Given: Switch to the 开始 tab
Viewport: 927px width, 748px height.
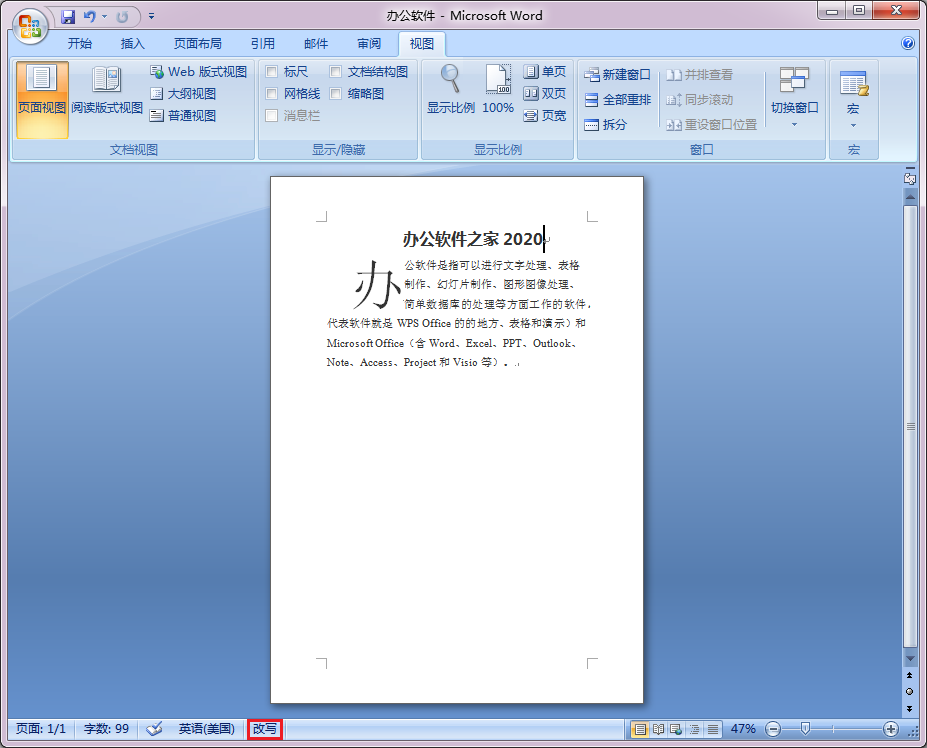Looking at the screenshot, I should 80,44.
